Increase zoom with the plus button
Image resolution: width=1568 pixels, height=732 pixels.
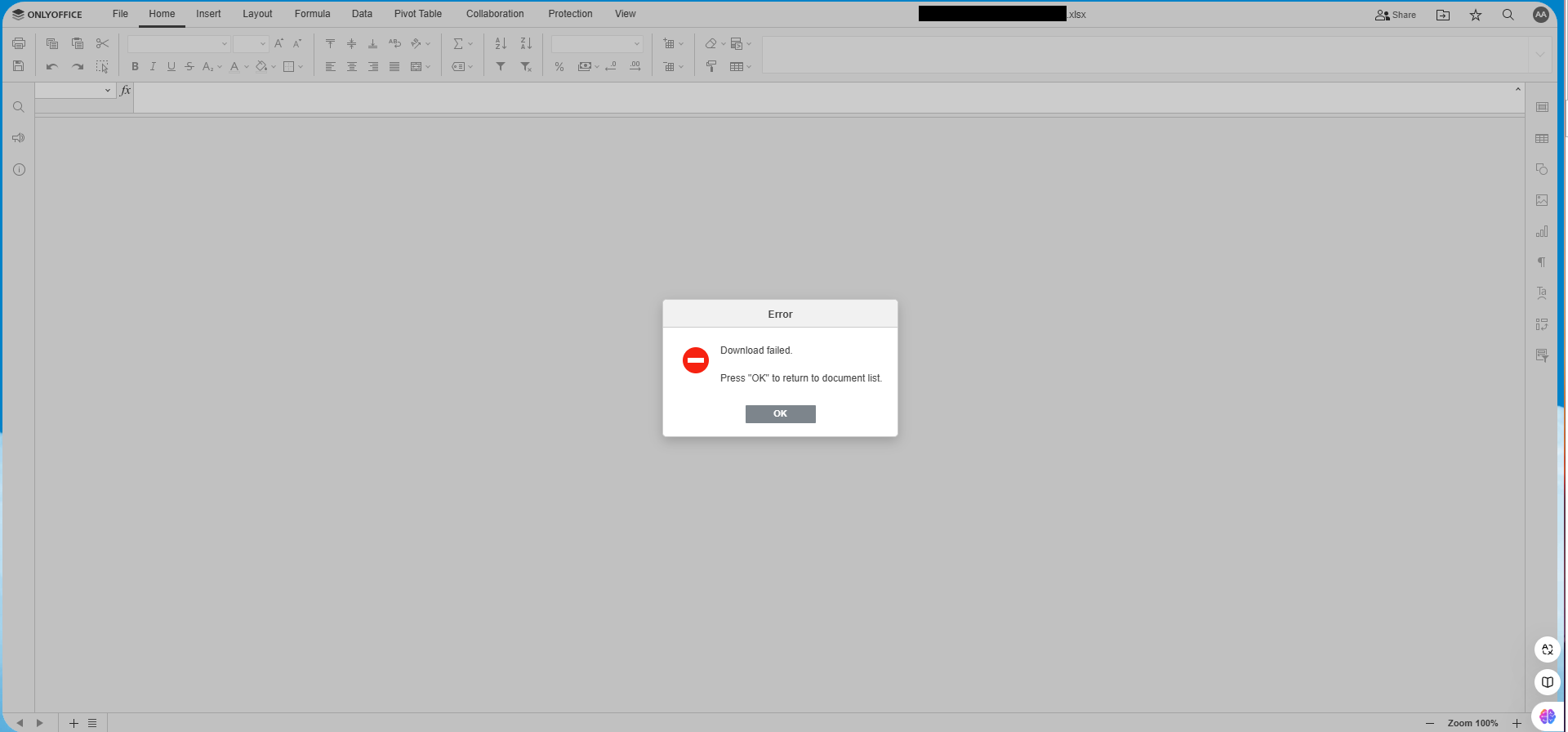click(1517, 723)
